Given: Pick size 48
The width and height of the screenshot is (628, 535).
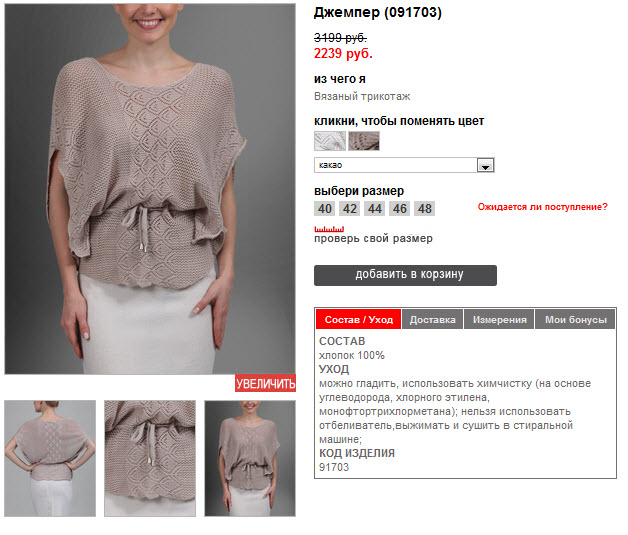Looking at the screenshot, I should click(x=425, y=209).
